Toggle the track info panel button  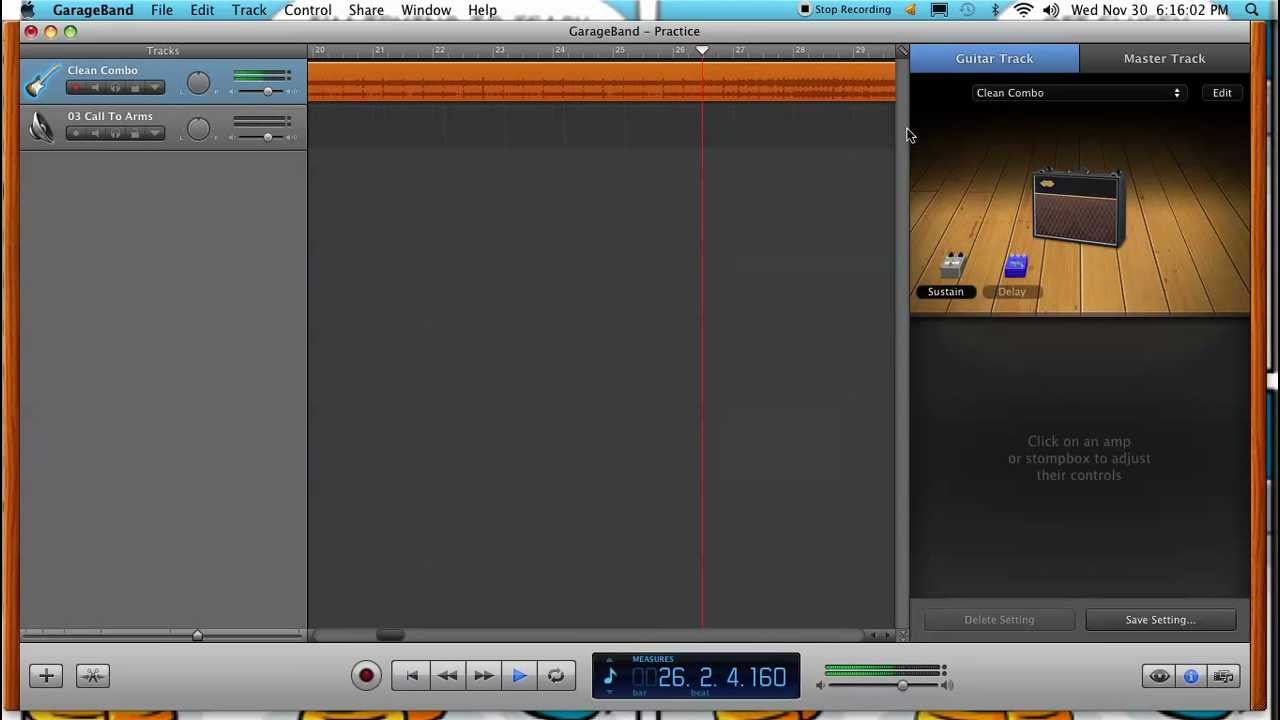pyautogui.click(x=1191, y=676)
